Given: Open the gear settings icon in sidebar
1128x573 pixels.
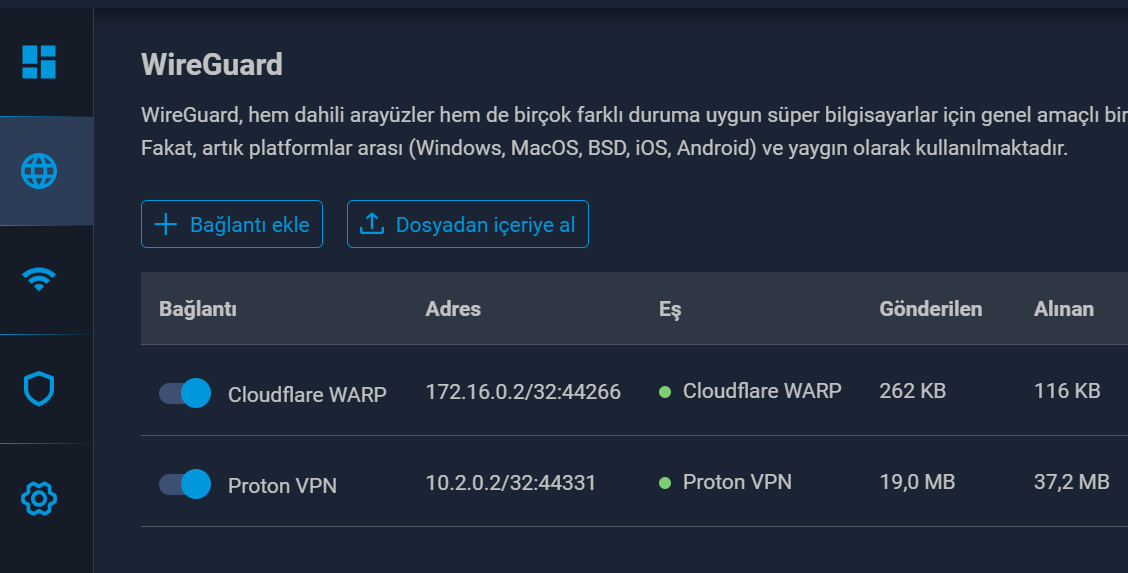Looking at the screenshot, I should (x=39, y=497).
